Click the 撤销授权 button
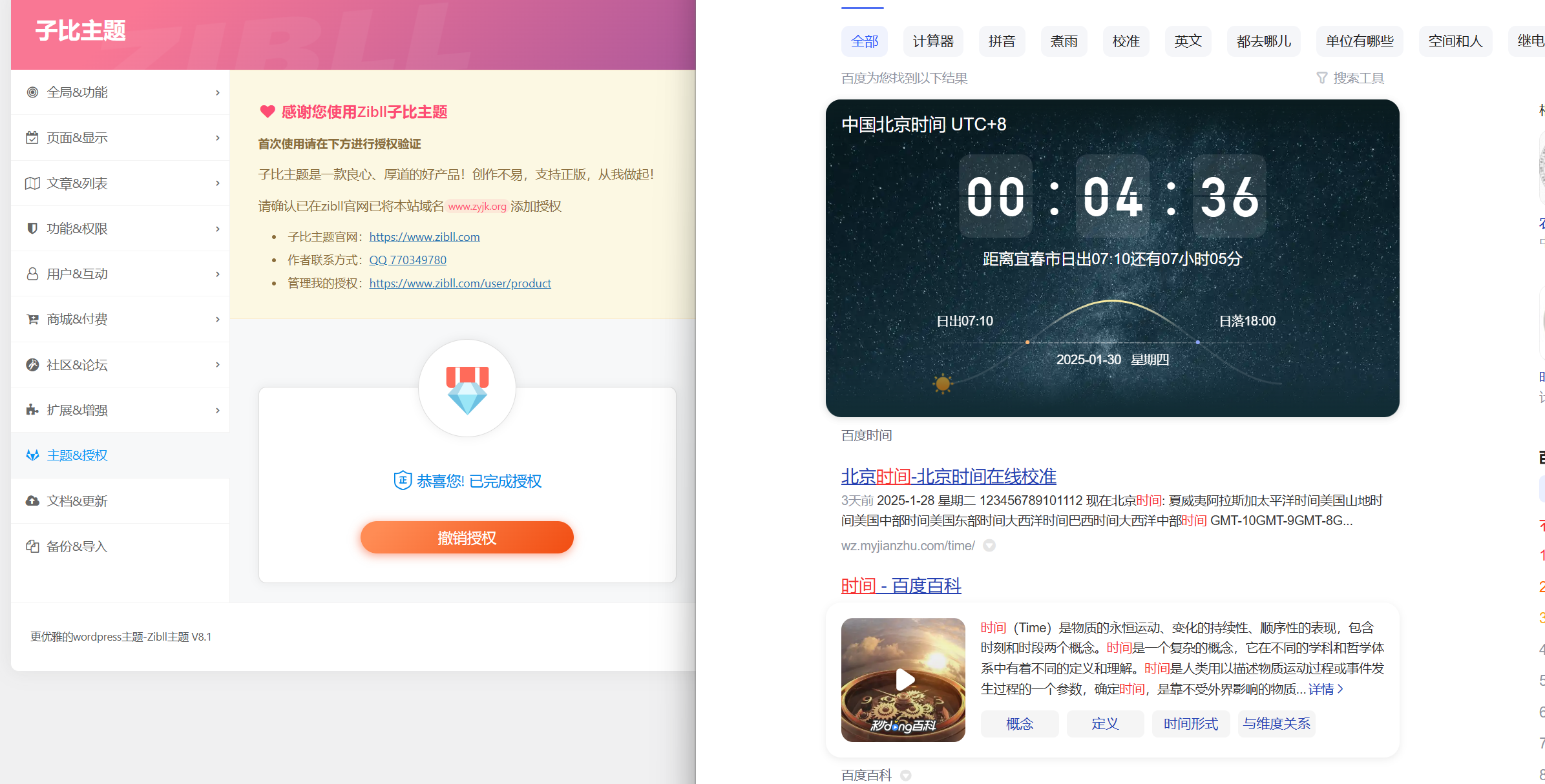1545x784 pixels. pos(467,537)
